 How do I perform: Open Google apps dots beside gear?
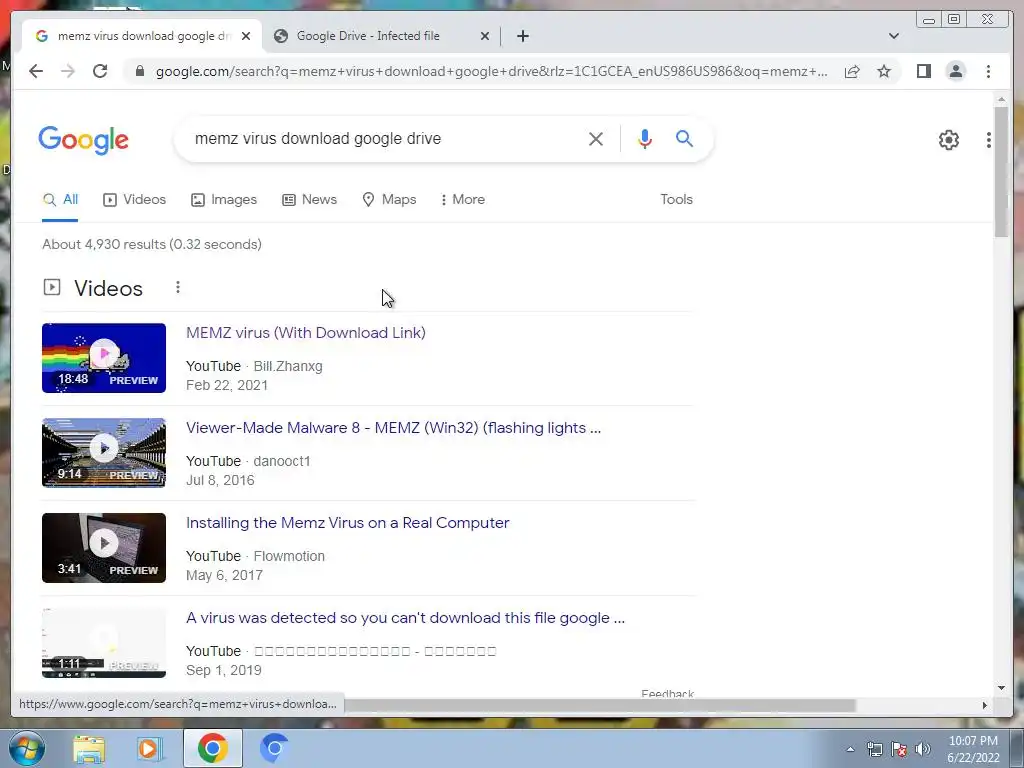pos(989,140)
